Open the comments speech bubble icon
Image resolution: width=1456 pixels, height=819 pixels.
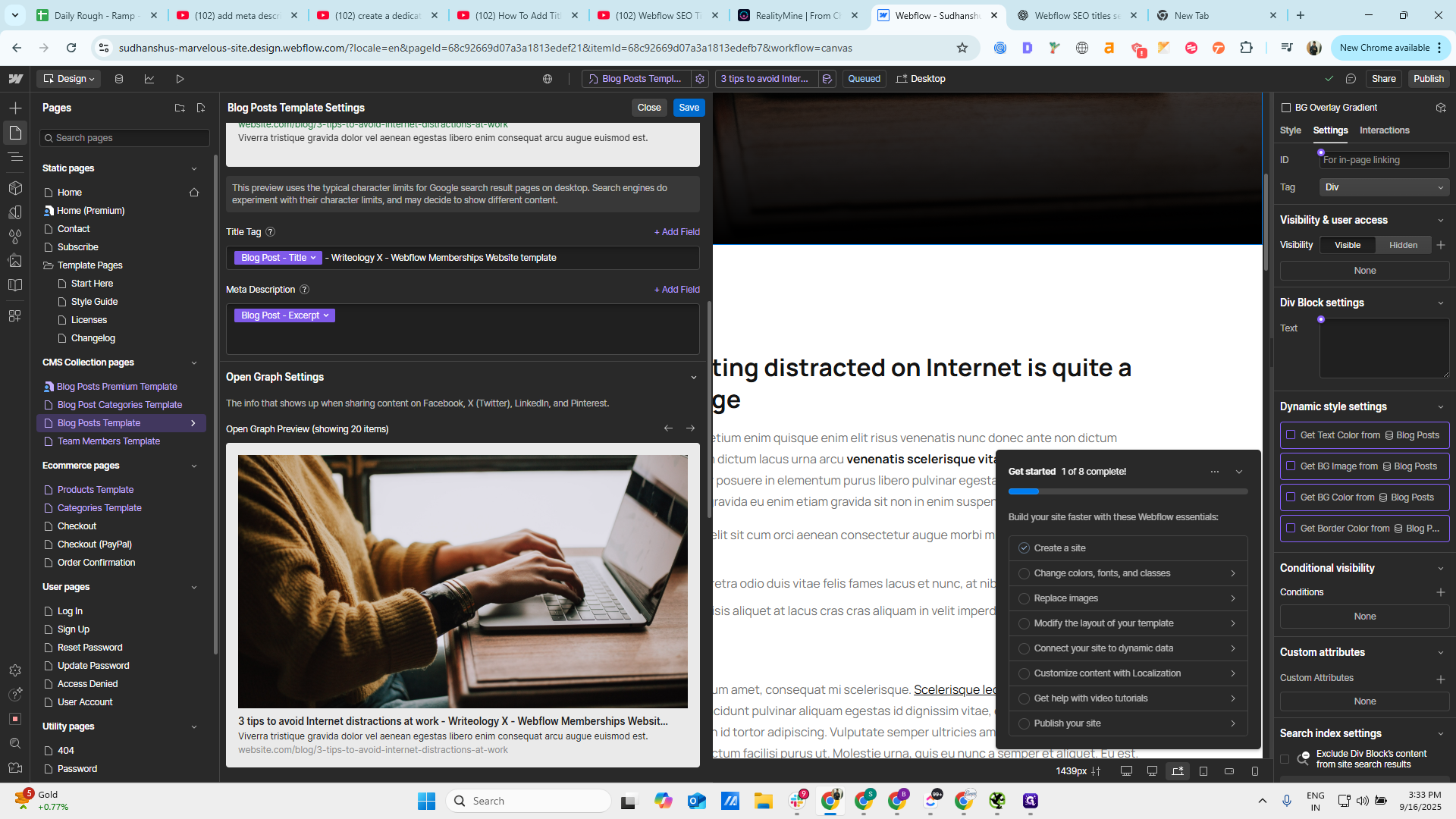coord(1351,79)
